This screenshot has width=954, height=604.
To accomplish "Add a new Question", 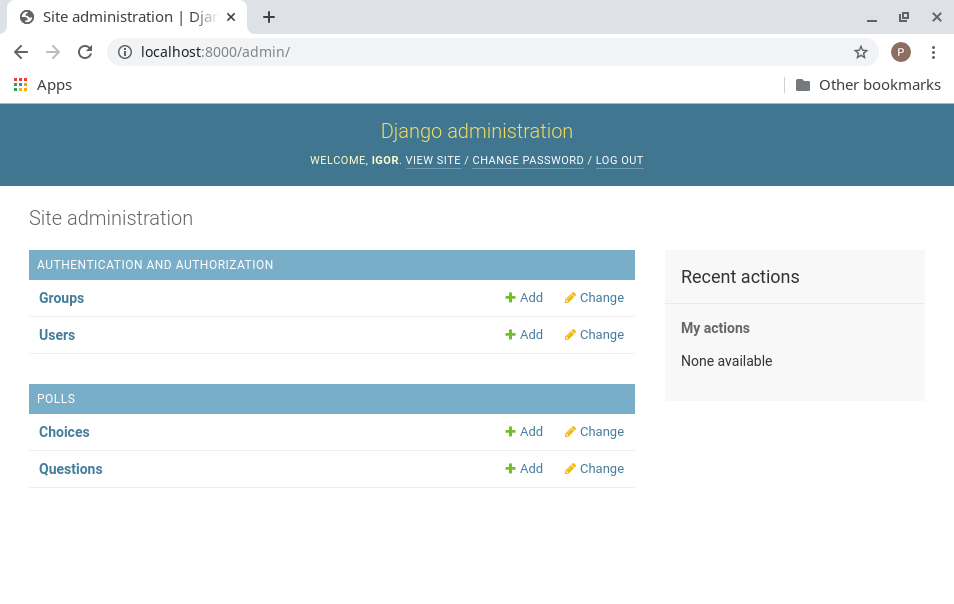I will [524, 469].
